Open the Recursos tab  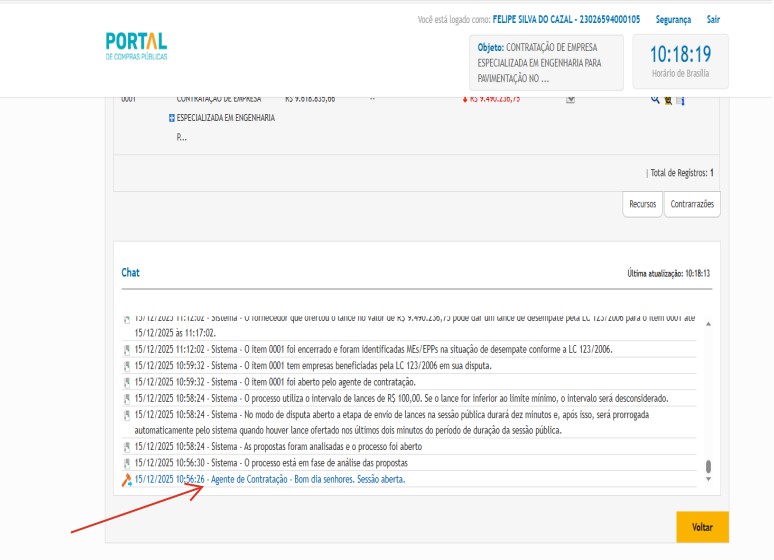coord(642,203)
